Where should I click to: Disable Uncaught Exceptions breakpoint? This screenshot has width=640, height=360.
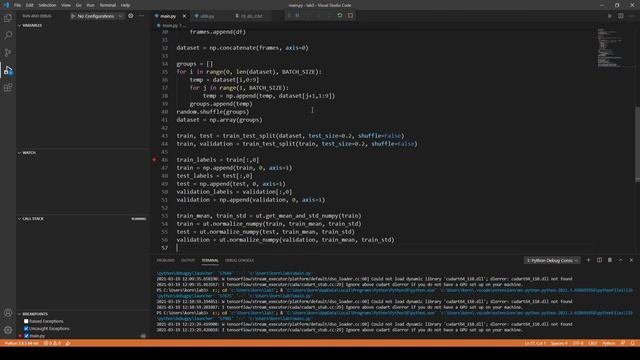[26, 329]
